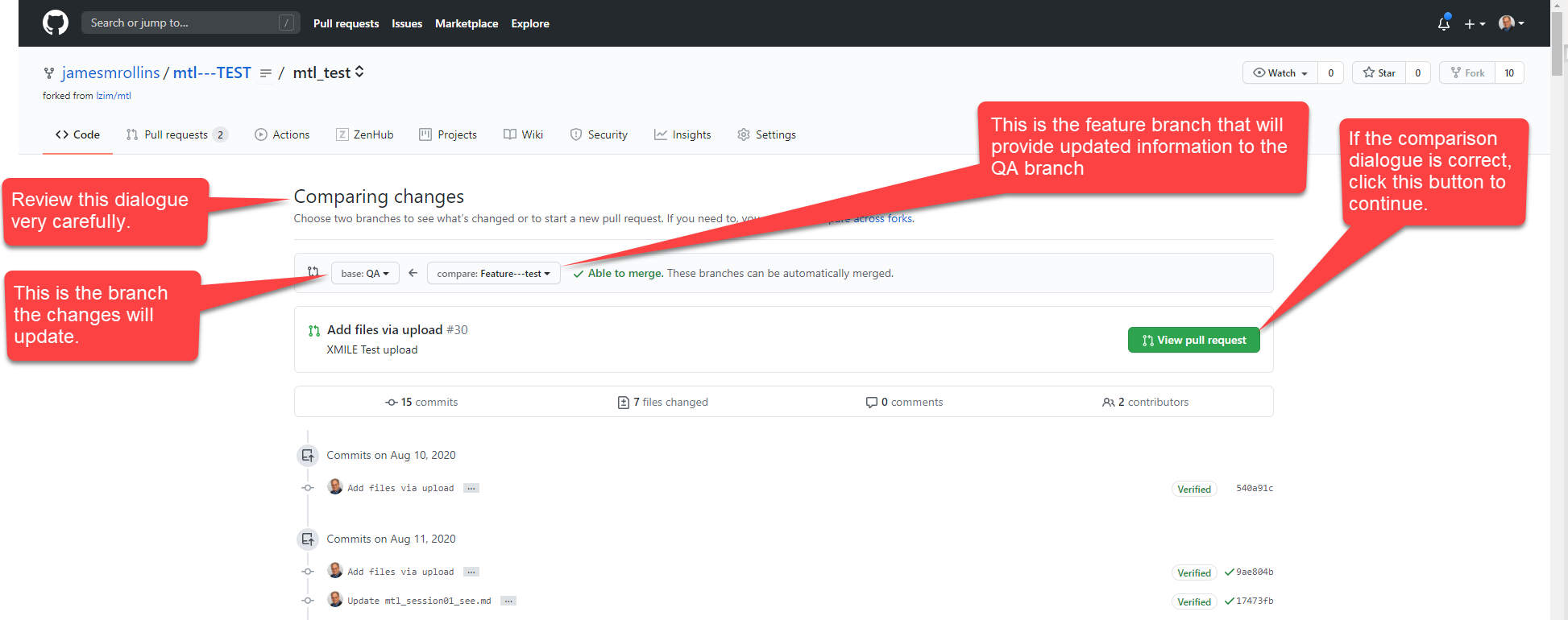Select the Commits on Aug 11, 2020 heading
The width and height of the screenshot is (1568, 620).
391,539
